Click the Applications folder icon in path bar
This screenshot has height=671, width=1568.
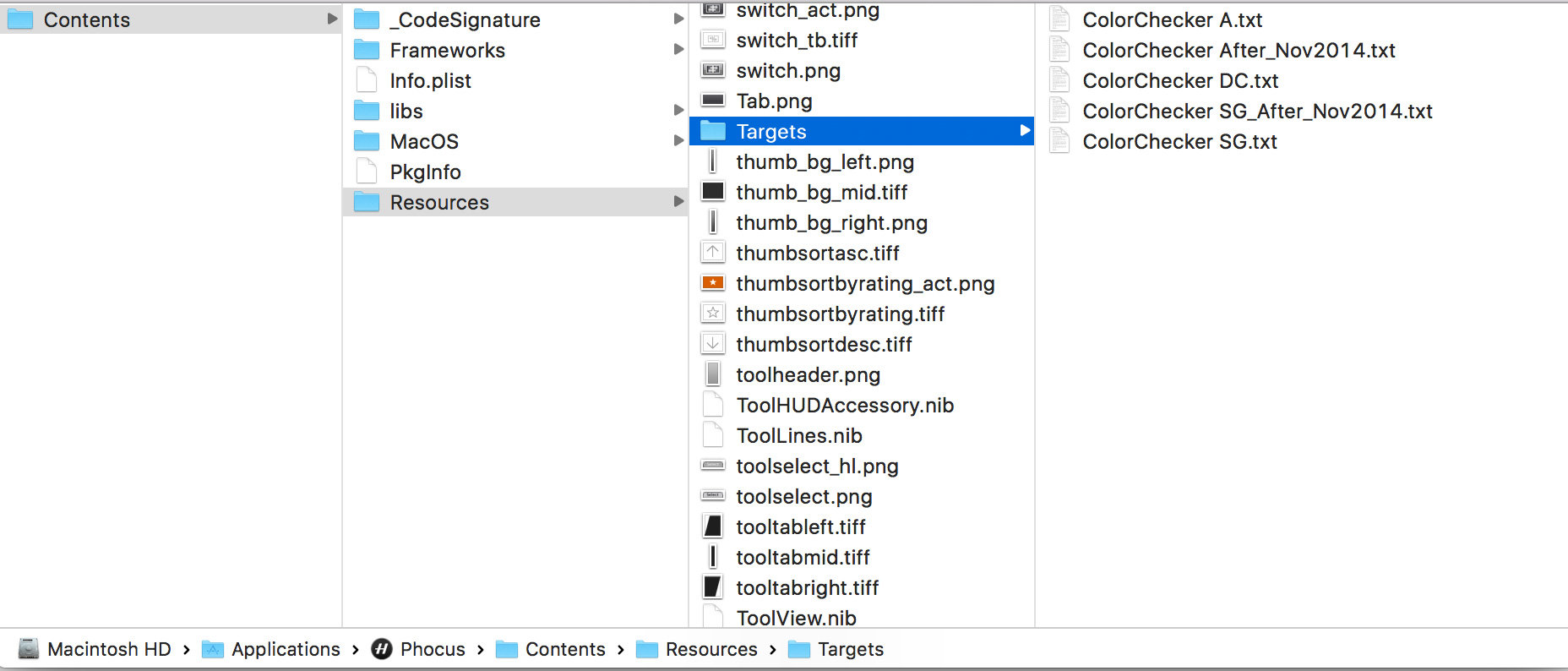(213, 649)
